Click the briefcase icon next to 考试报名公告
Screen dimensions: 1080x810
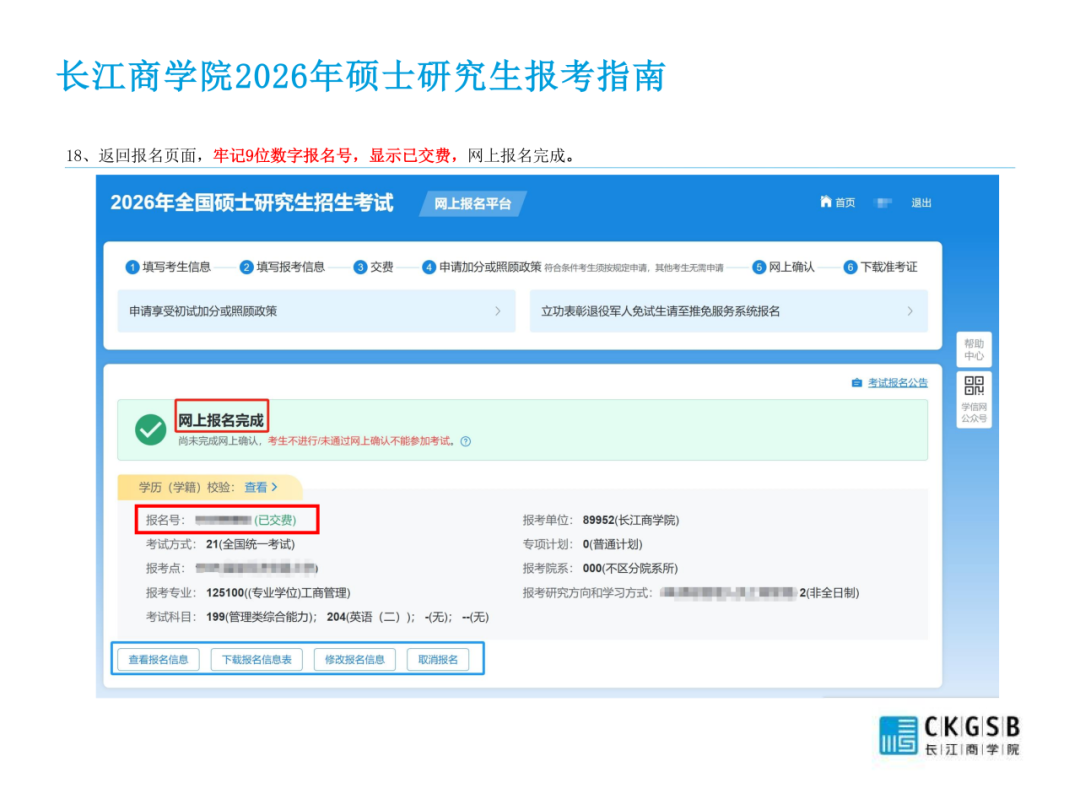(856, 383)
